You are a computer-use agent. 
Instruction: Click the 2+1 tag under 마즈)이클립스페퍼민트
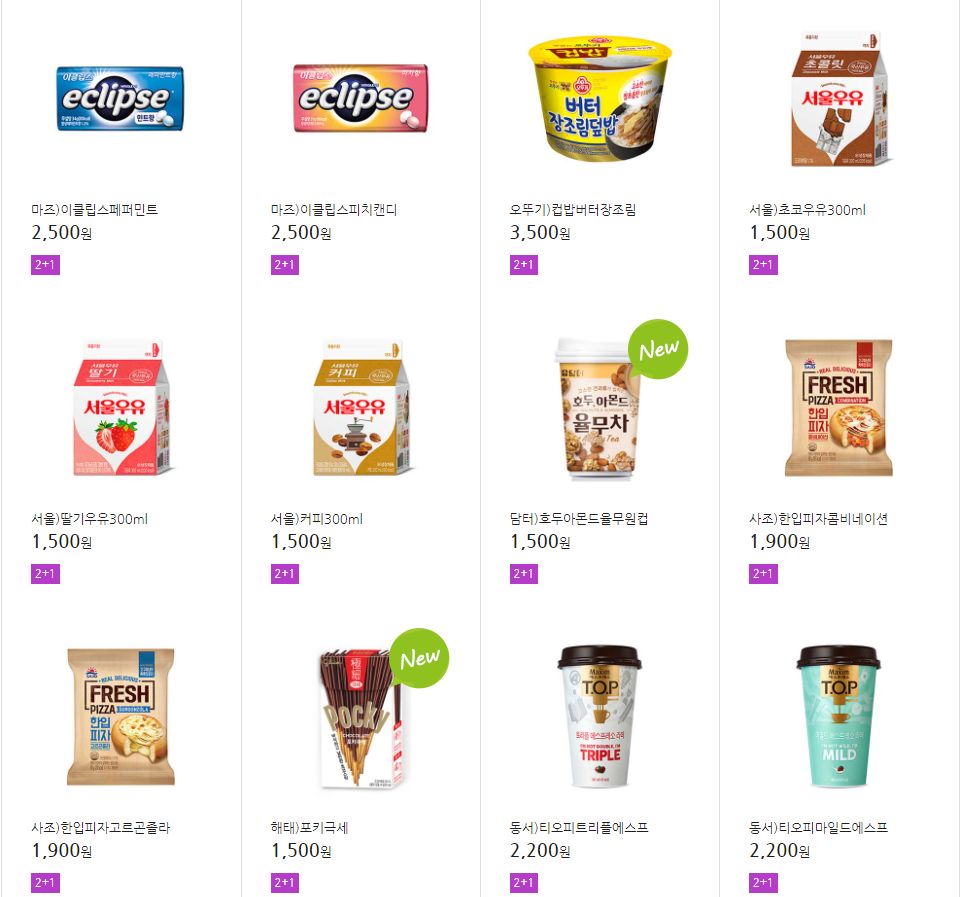pos(45,265)
